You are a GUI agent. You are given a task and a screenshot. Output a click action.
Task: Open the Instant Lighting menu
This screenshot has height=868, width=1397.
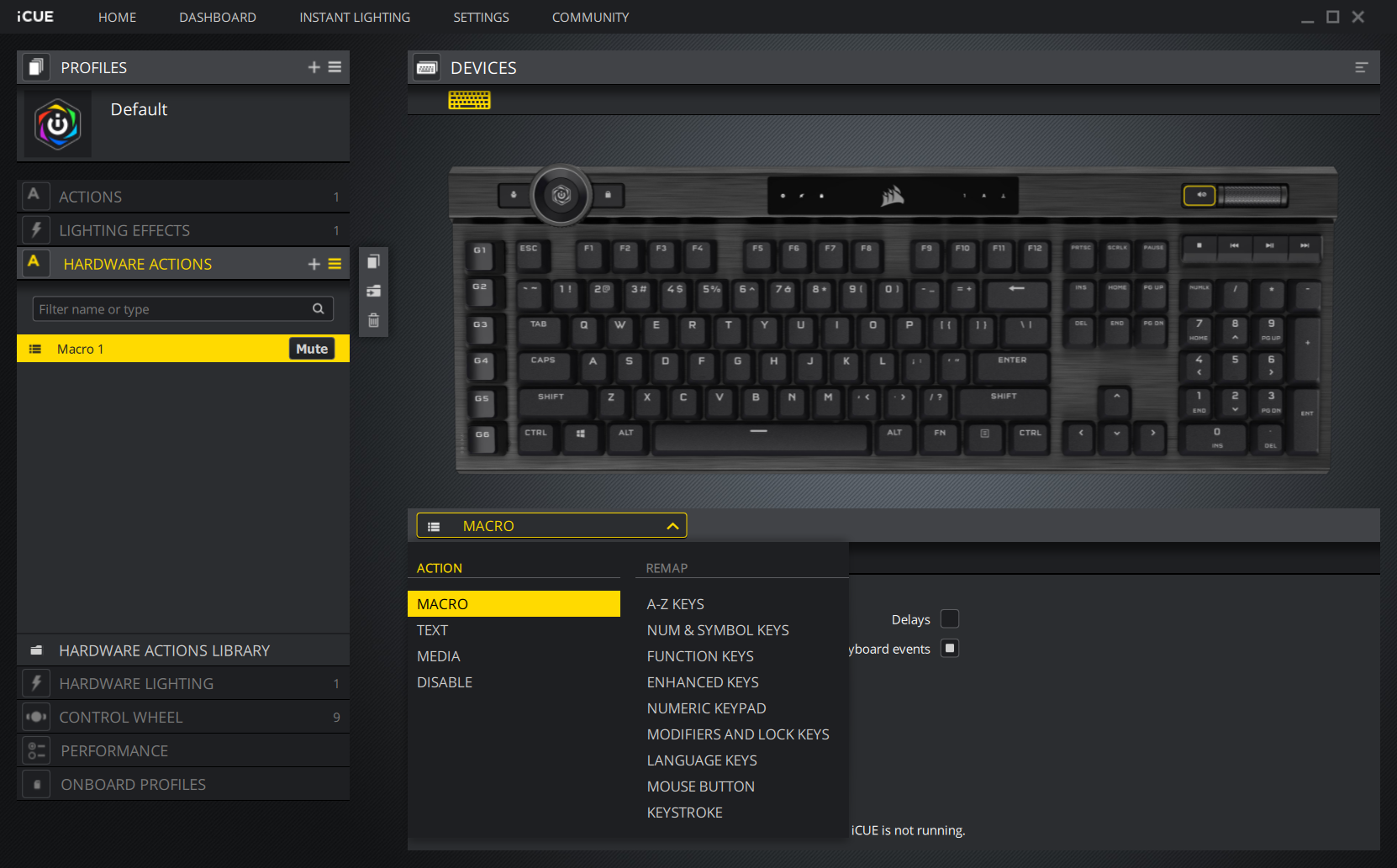354,17
